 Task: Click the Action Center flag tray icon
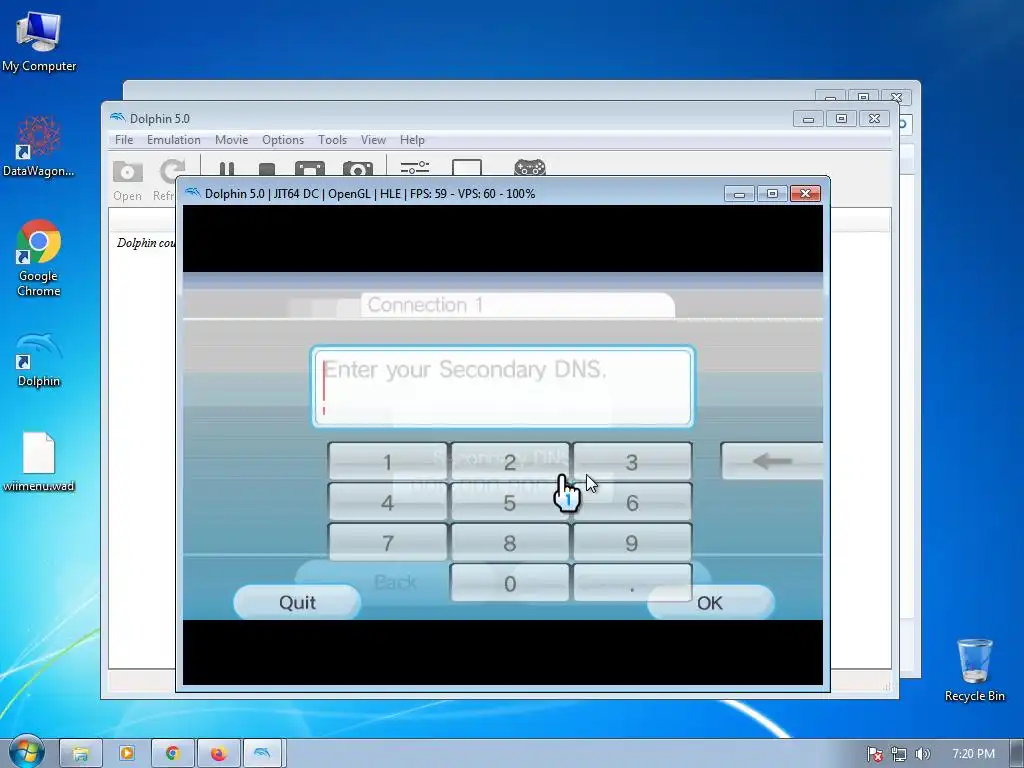(x=874, y=754)
